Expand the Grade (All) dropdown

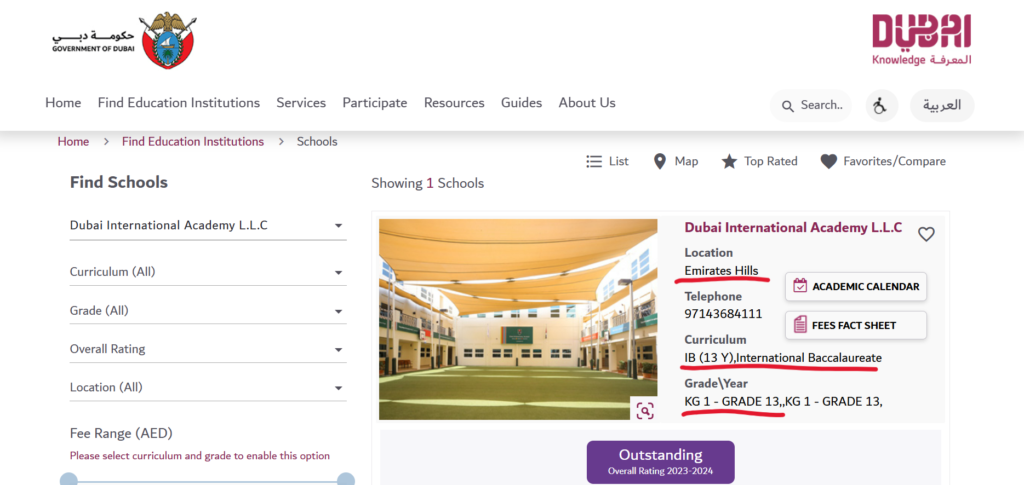208,311
